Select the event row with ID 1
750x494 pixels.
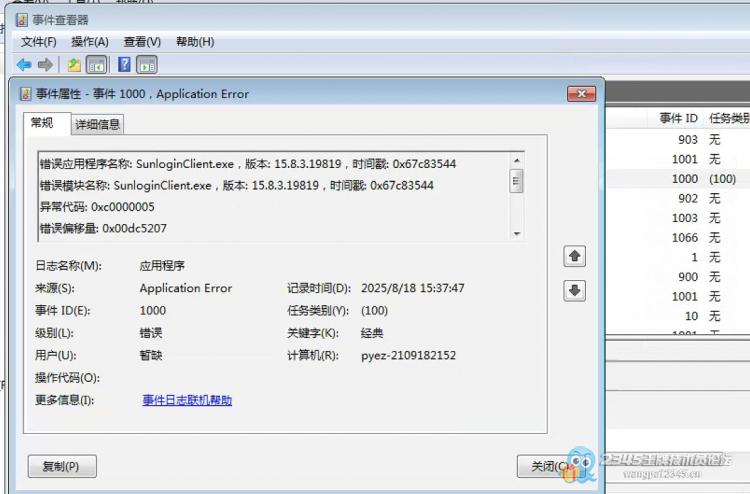[678, 257]
